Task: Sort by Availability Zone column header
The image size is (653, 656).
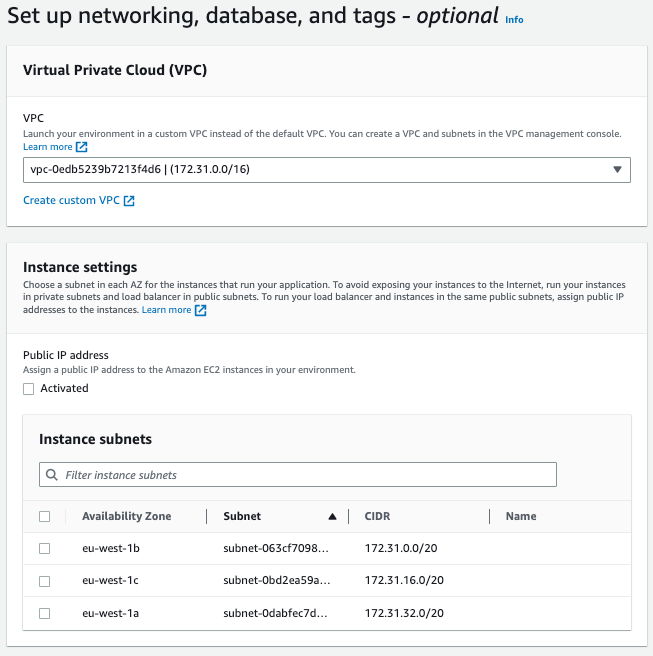Action: click(126, 517)
